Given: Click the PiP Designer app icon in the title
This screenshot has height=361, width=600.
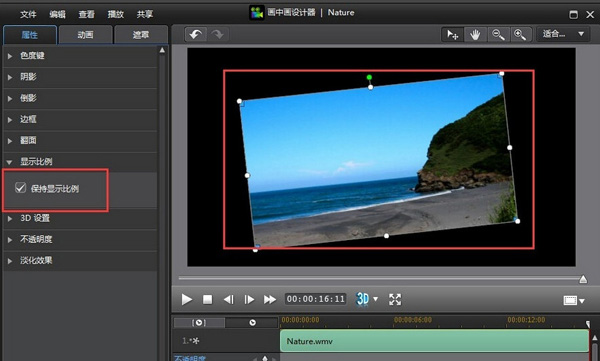Looking at the screenshot, I should pyautogui.click(x=257, y=13).
